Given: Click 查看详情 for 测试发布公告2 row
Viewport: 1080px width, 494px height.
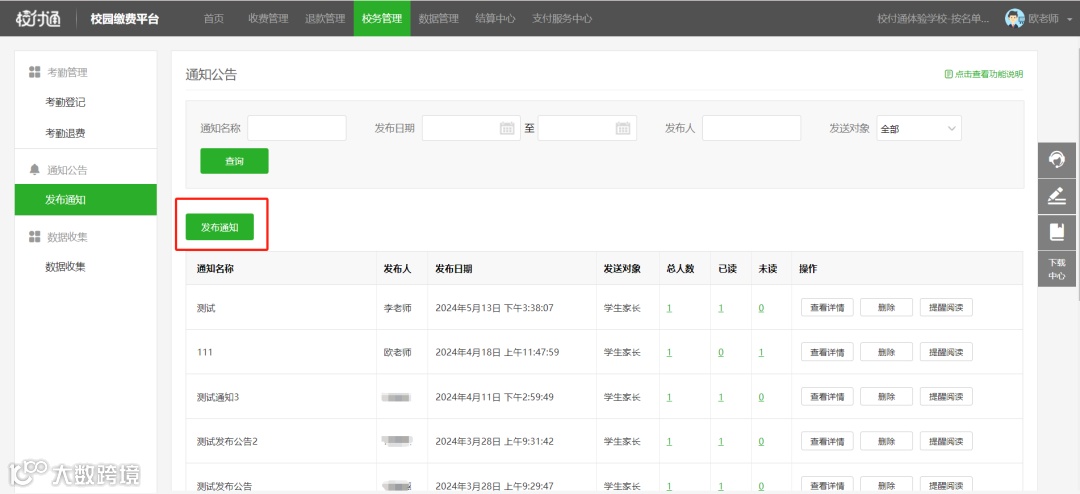Looking at the screenshot, I should (x=827, y=441).
